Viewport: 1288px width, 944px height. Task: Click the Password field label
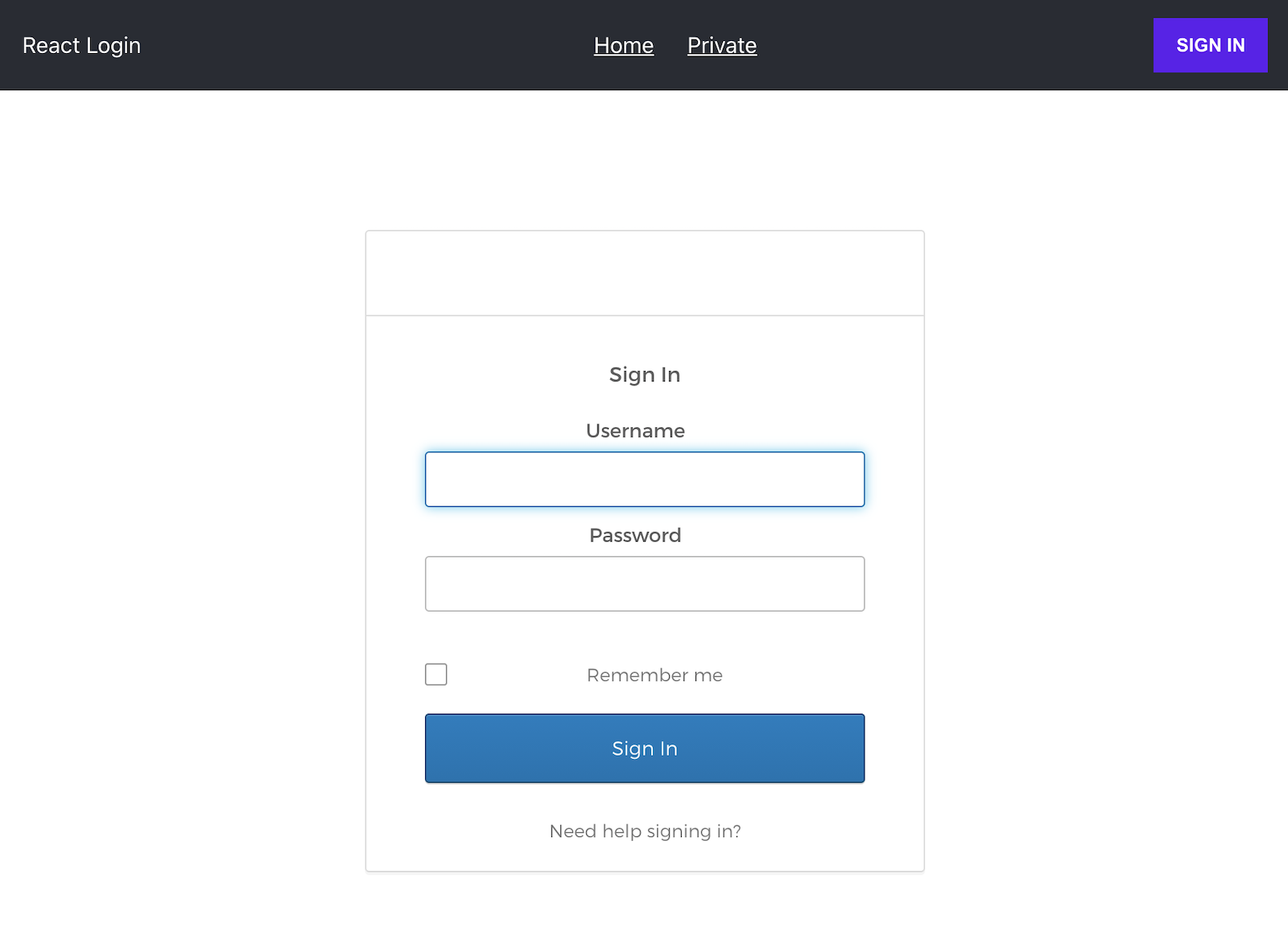(x=635, y=536)
